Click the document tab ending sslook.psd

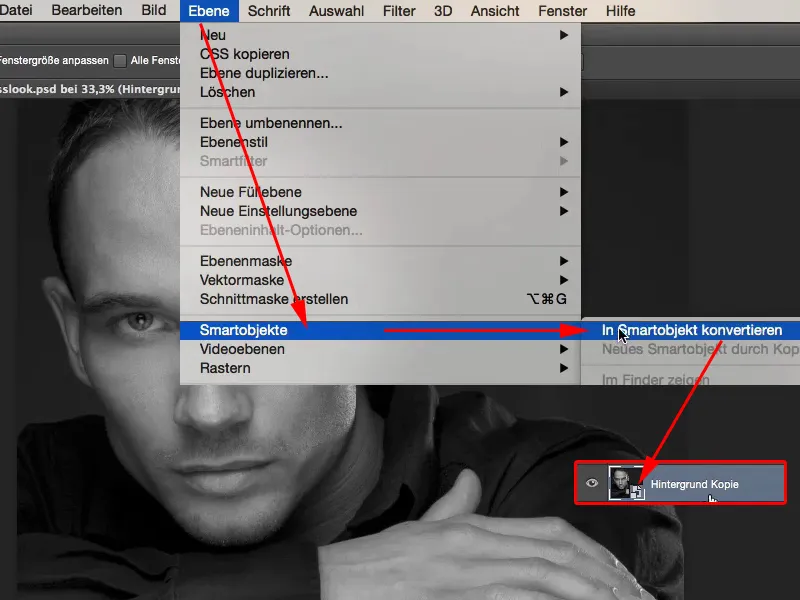click(x=90, y=89)
